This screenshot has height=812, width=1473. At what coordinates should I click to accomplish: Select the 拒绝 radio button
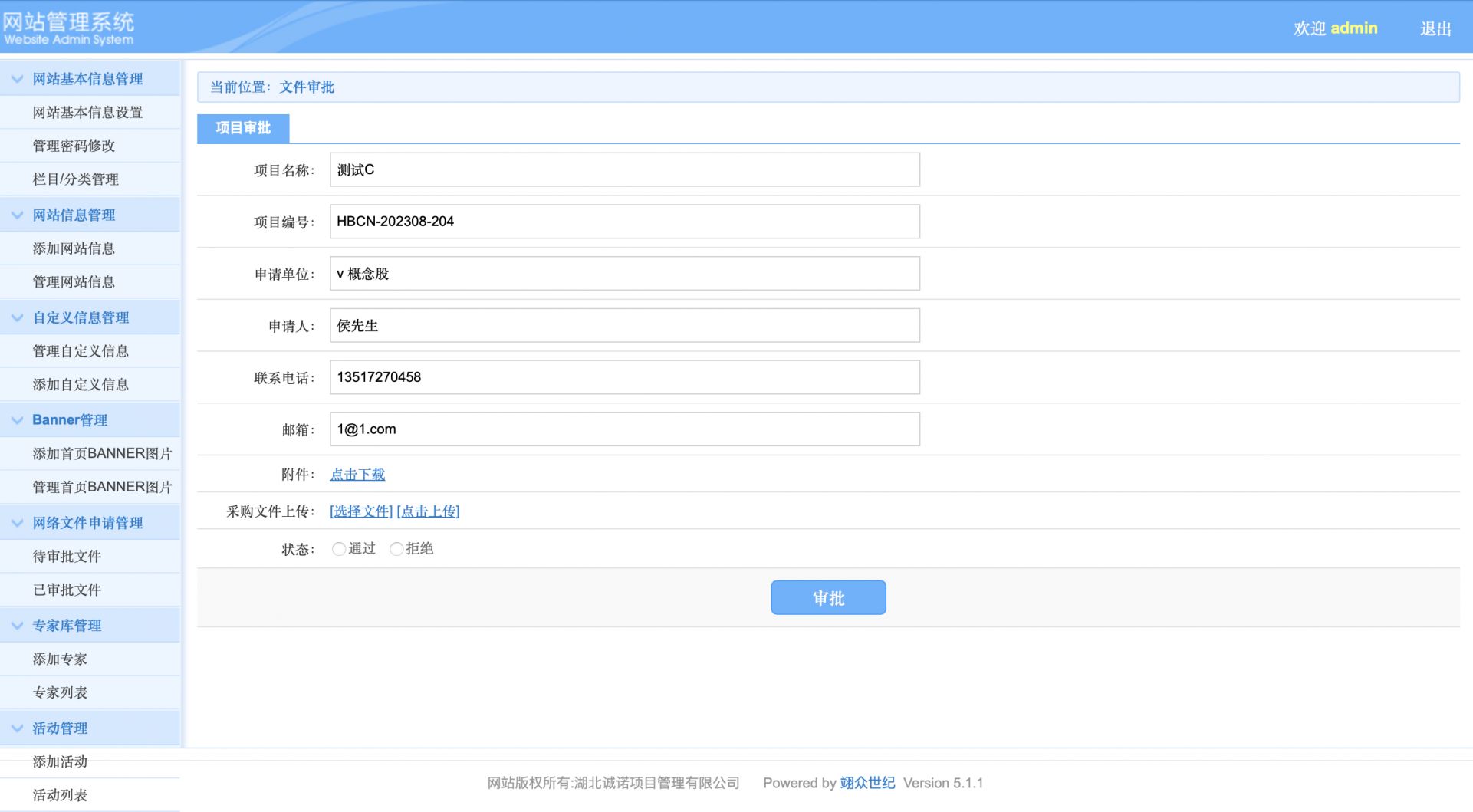[396, 549]
